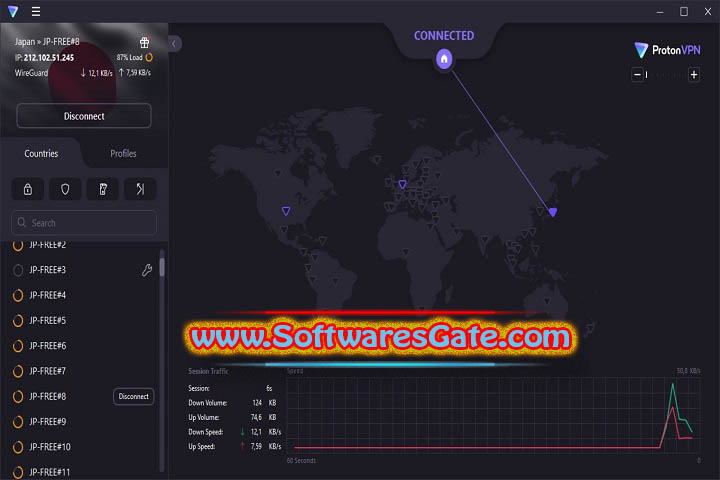720x480 pixels.
Task: Click the IP address 212.102.51.245
Action: 49,57
